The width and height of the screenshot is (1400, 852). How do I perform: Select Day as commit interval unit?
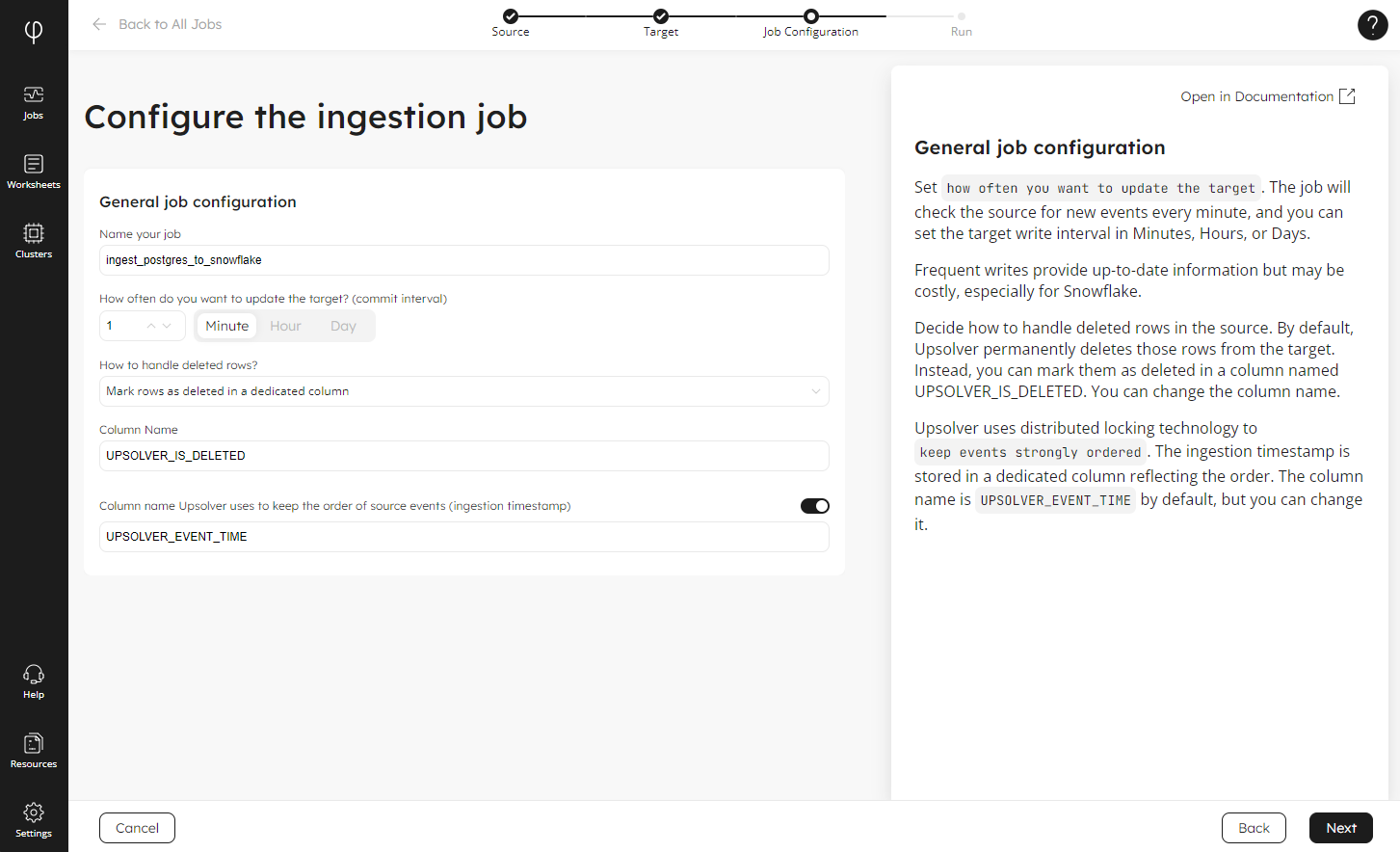tap(343, 326)
